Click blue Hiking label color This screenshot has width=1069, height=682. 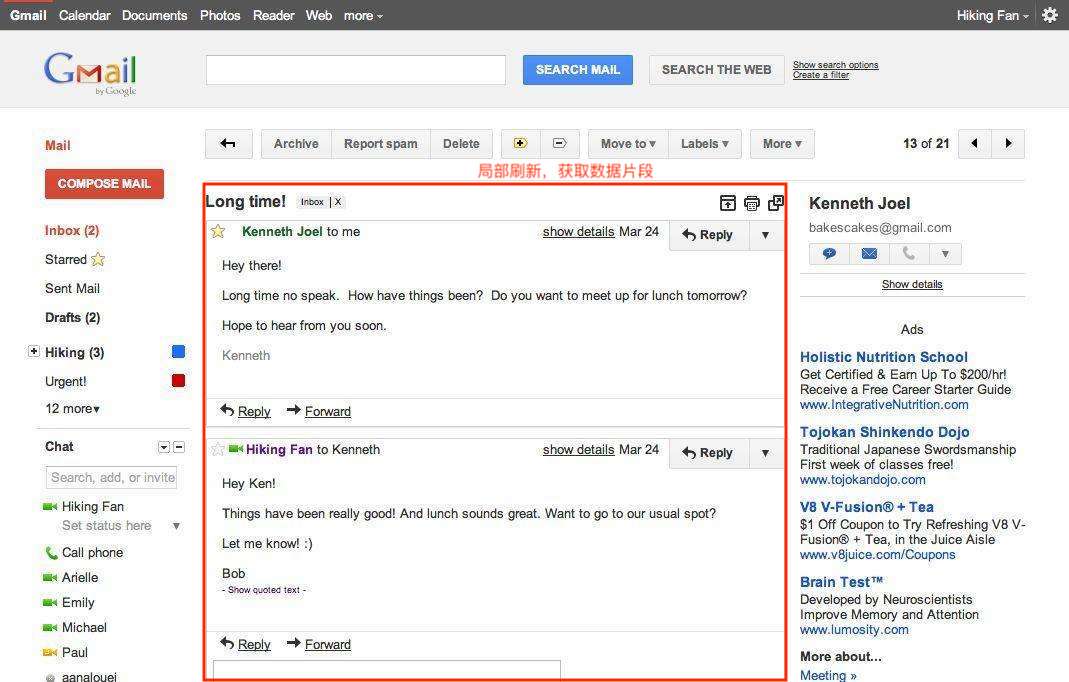pyautogui.click(x=179, y=352)
